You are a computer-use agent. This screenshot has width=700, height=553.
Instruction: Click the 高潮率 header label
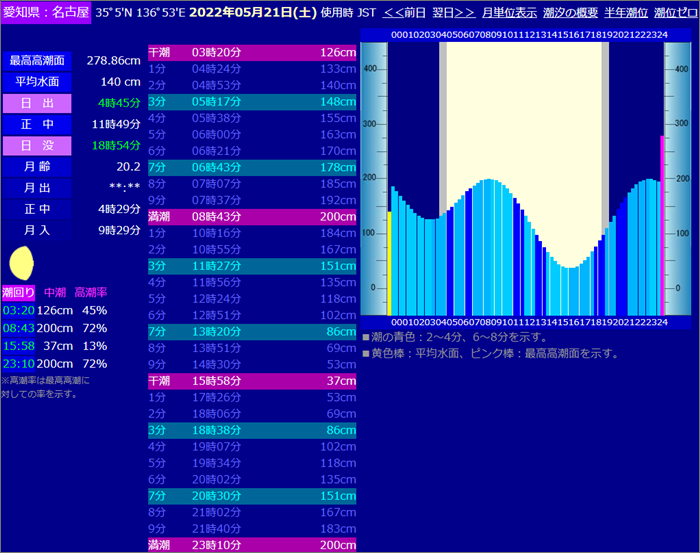(91, 292)
